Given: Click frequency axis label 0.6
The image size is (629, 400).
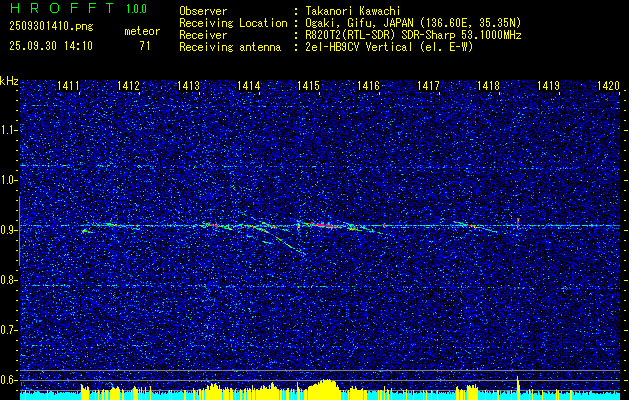Looking at the screenshot, I should 9,380.
